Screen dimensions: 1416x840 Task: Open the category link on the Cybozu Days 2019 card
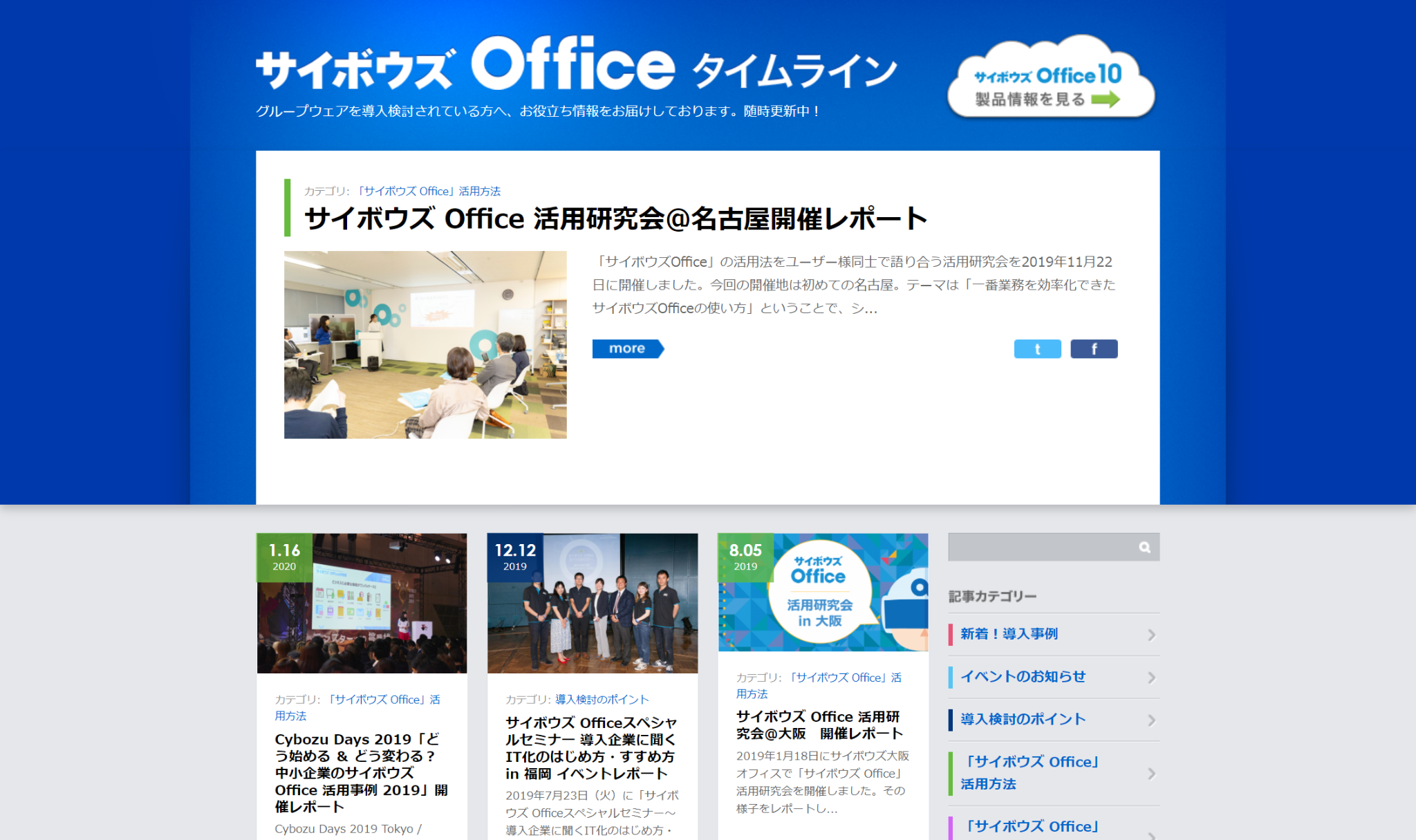[357, 707]
